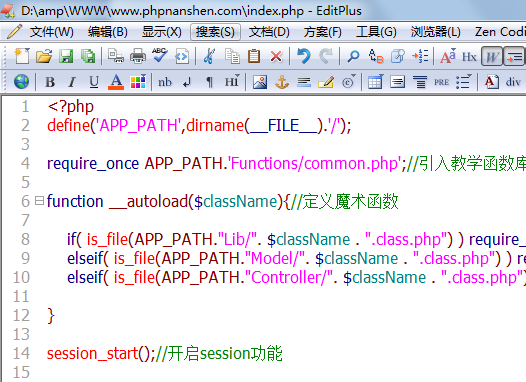Viewport: 526px width, 382px height.
Task: Click line number 14 in the gutter
Action: point(21,353)
